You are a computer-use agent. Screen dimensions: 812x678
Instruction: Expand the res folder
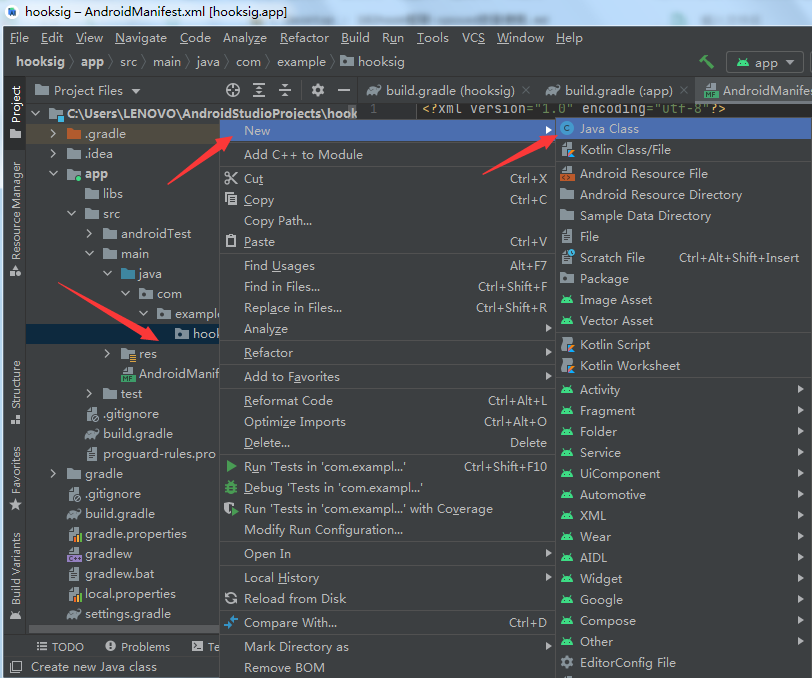(x=107, y=354)
